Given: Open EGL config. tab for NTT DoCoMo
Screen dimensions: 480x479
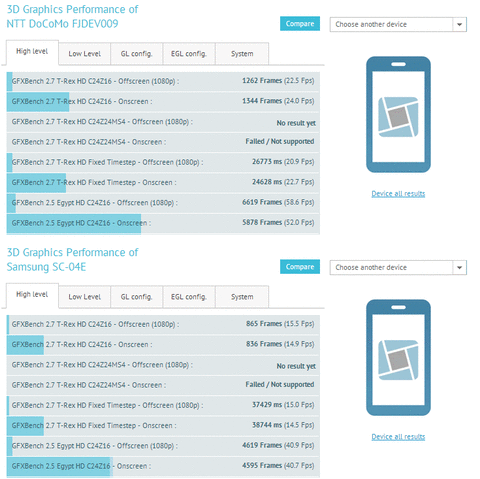Looking at the screenshot, I should tap(189, 54).
